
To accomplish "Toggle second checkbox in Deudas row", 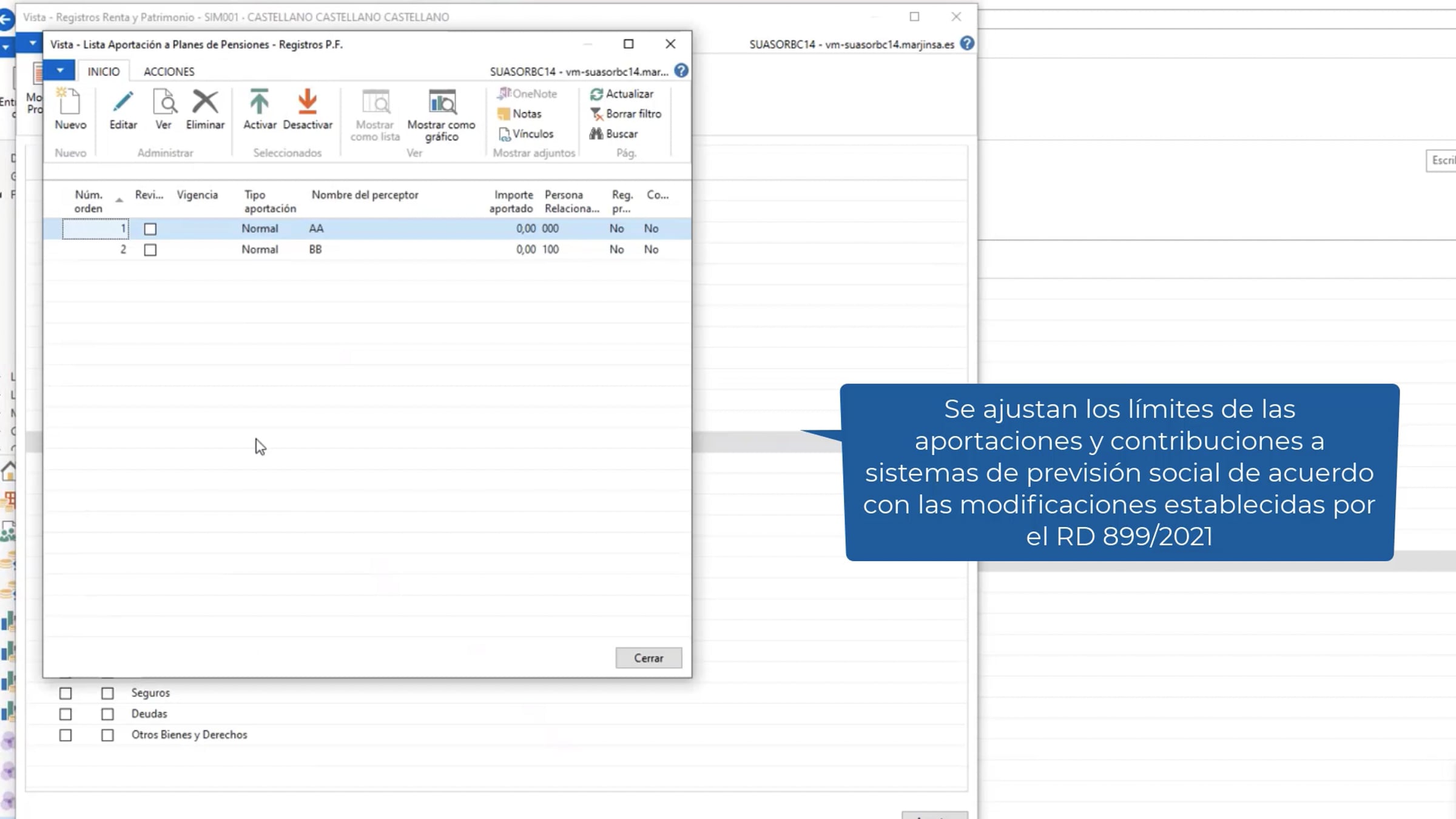I will coord(107,714).
